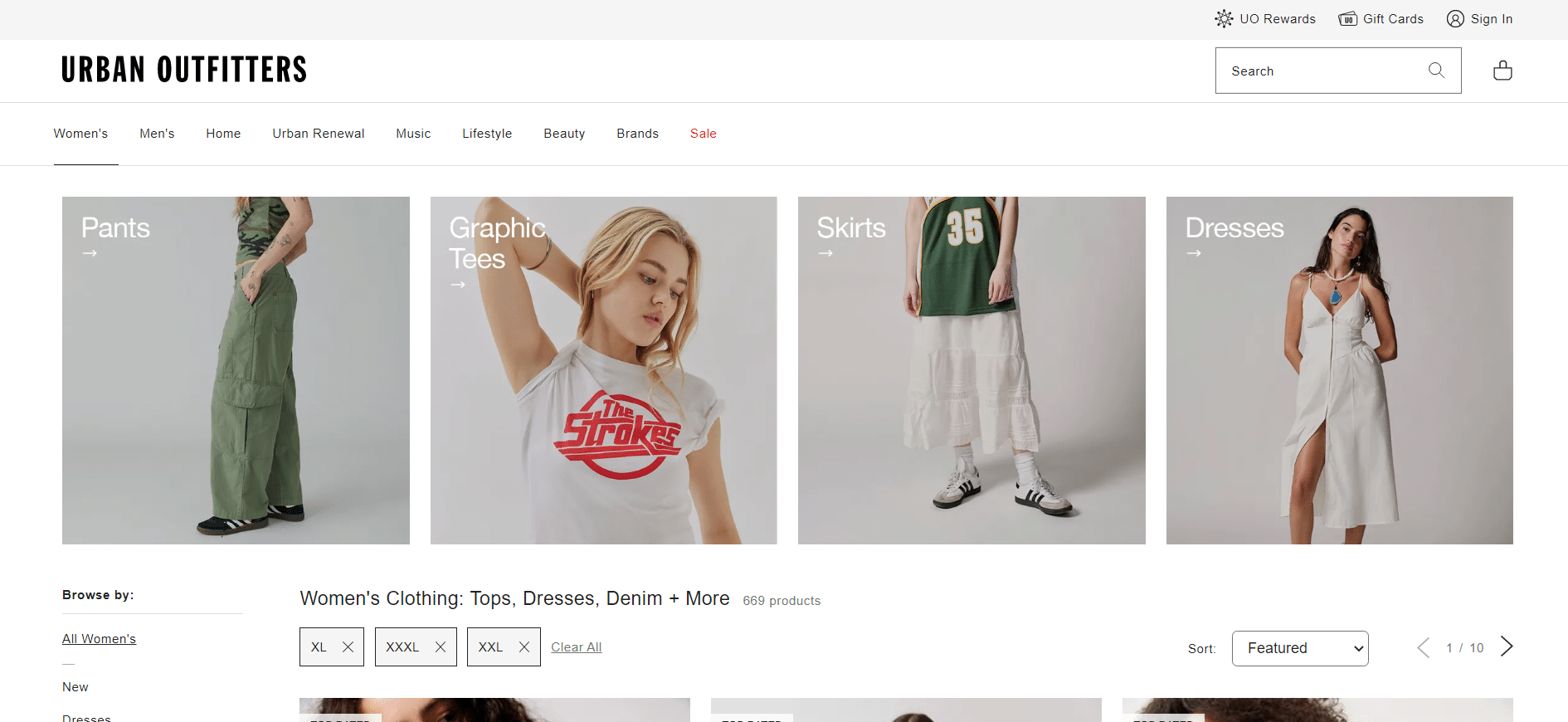Open the Lifestyle menu item
This screenshot has height=722, width=1568.
pos(487,134)
